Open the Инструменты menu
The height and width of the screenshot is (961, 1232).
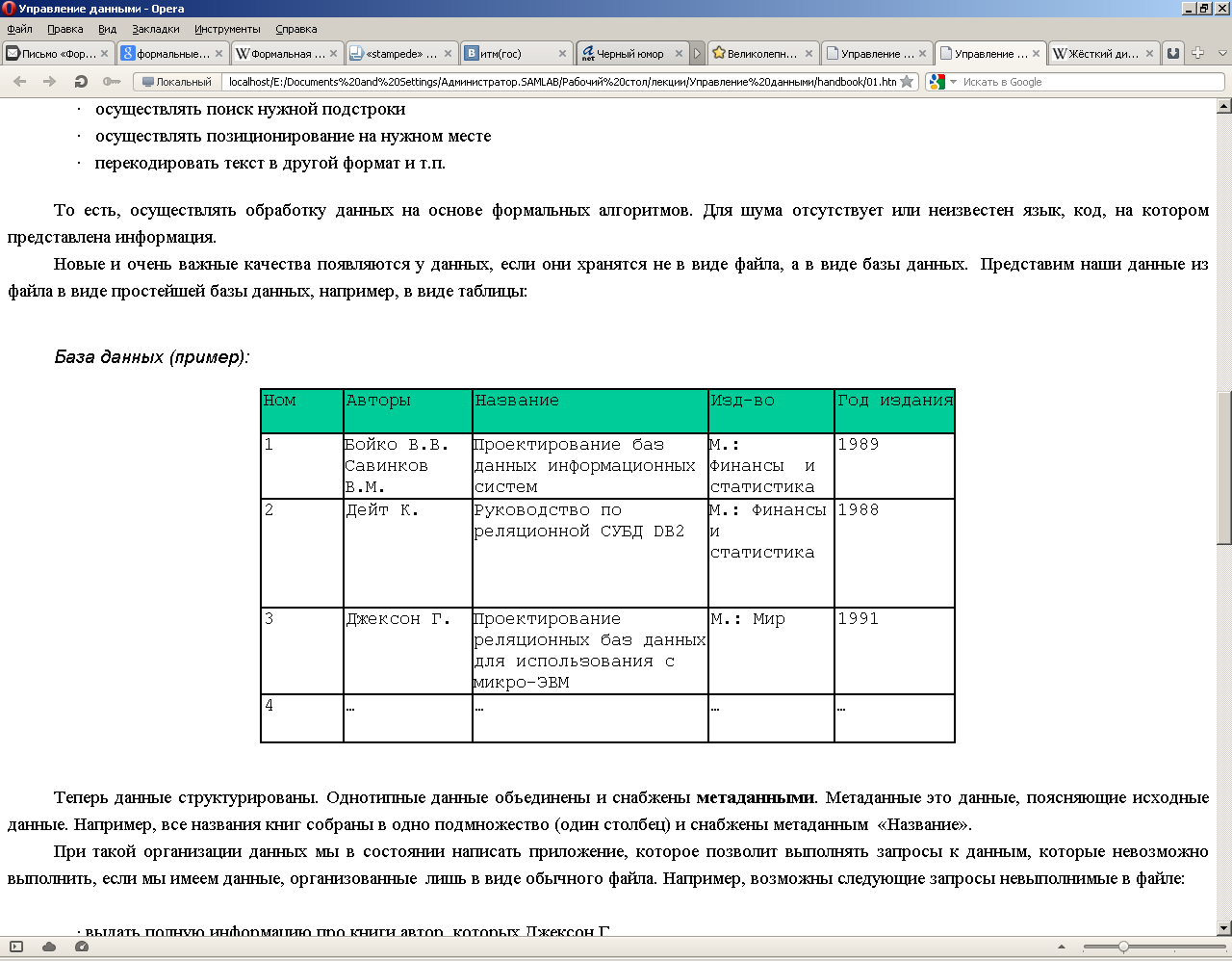click(x=227, y=29)
